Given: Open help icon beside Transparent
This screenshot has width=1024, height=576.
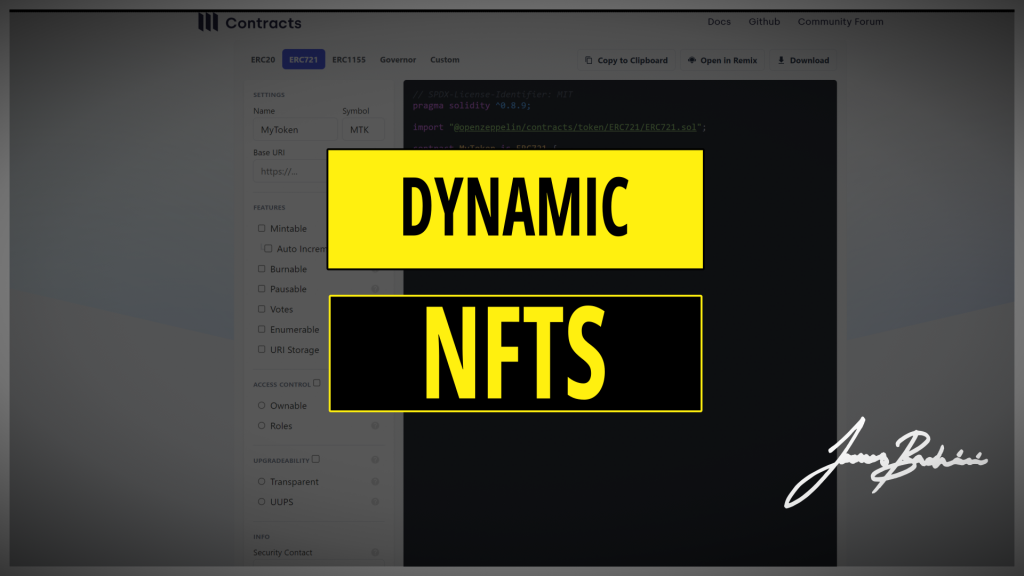Looking at the screenshot, I should click(375, 481).
